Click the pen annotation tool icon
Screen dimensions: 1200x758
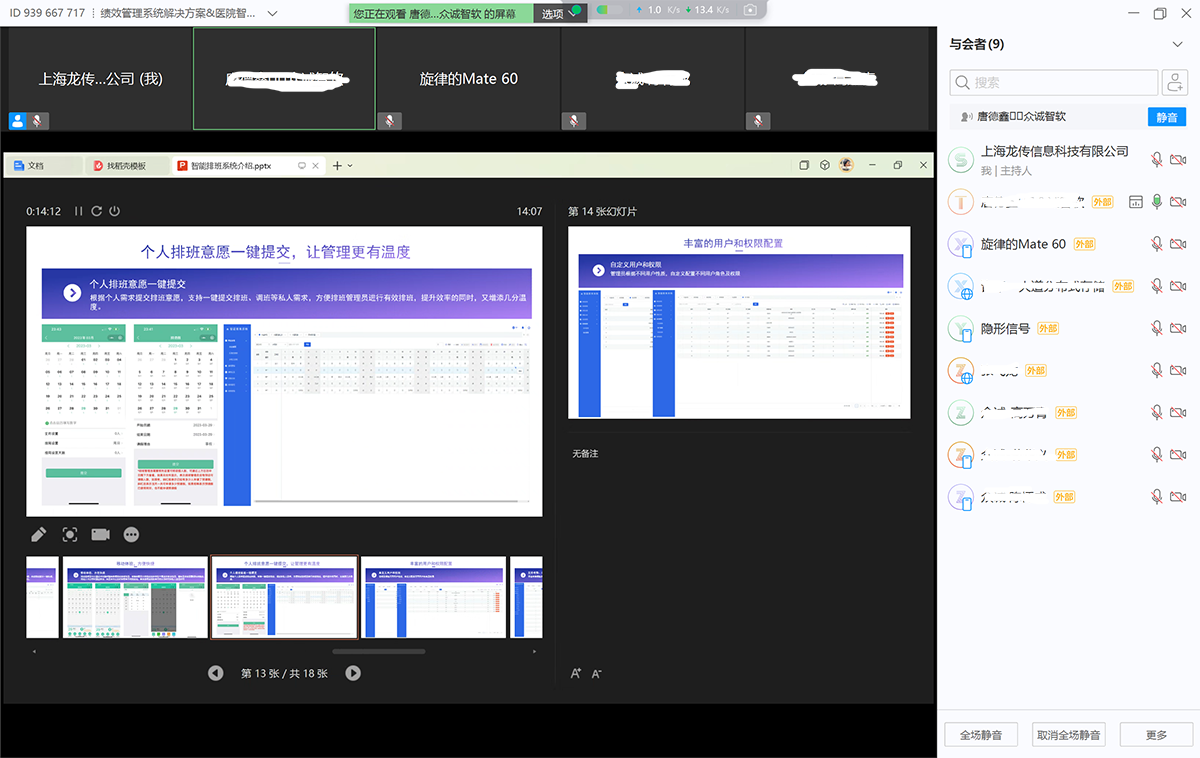pyautogui.click(x=39, y=535)
